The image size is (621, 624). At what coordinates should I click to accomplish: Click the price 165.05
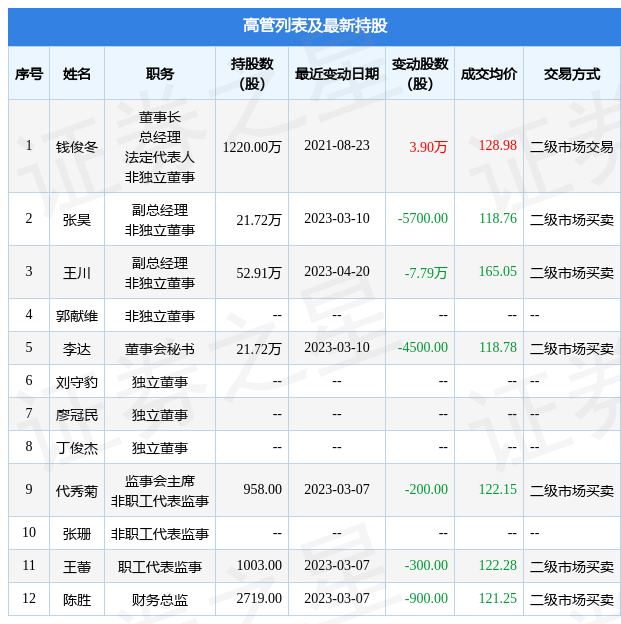point(498,271)
